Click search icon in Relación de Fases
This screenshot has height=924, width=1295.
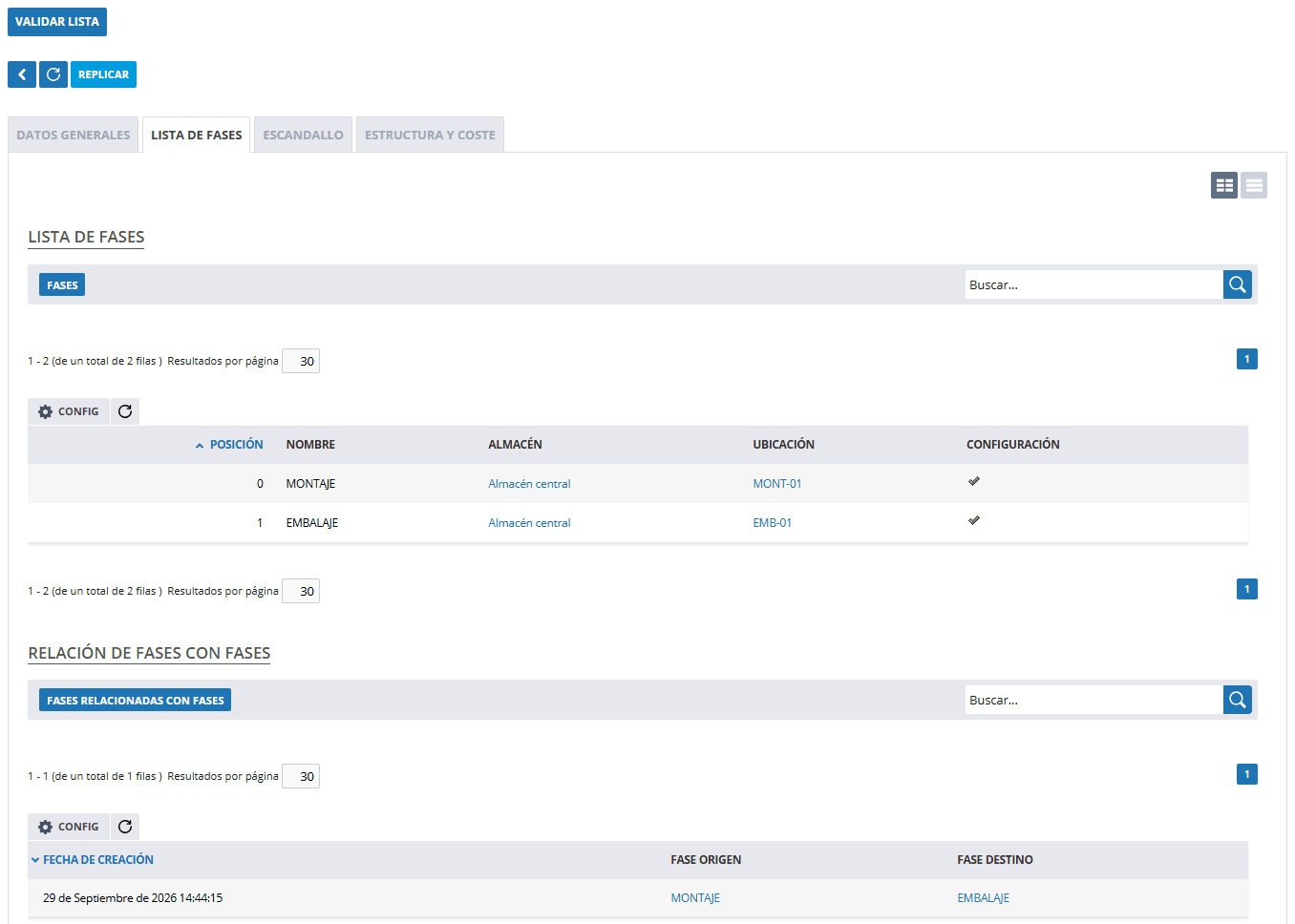(x=1238, y=700)
